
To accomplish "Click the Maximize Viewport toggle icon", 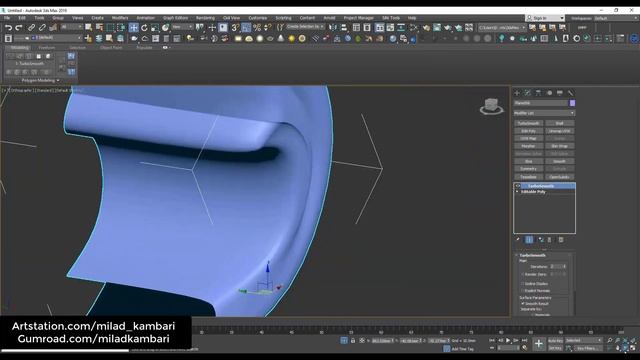I will point(633,348).
